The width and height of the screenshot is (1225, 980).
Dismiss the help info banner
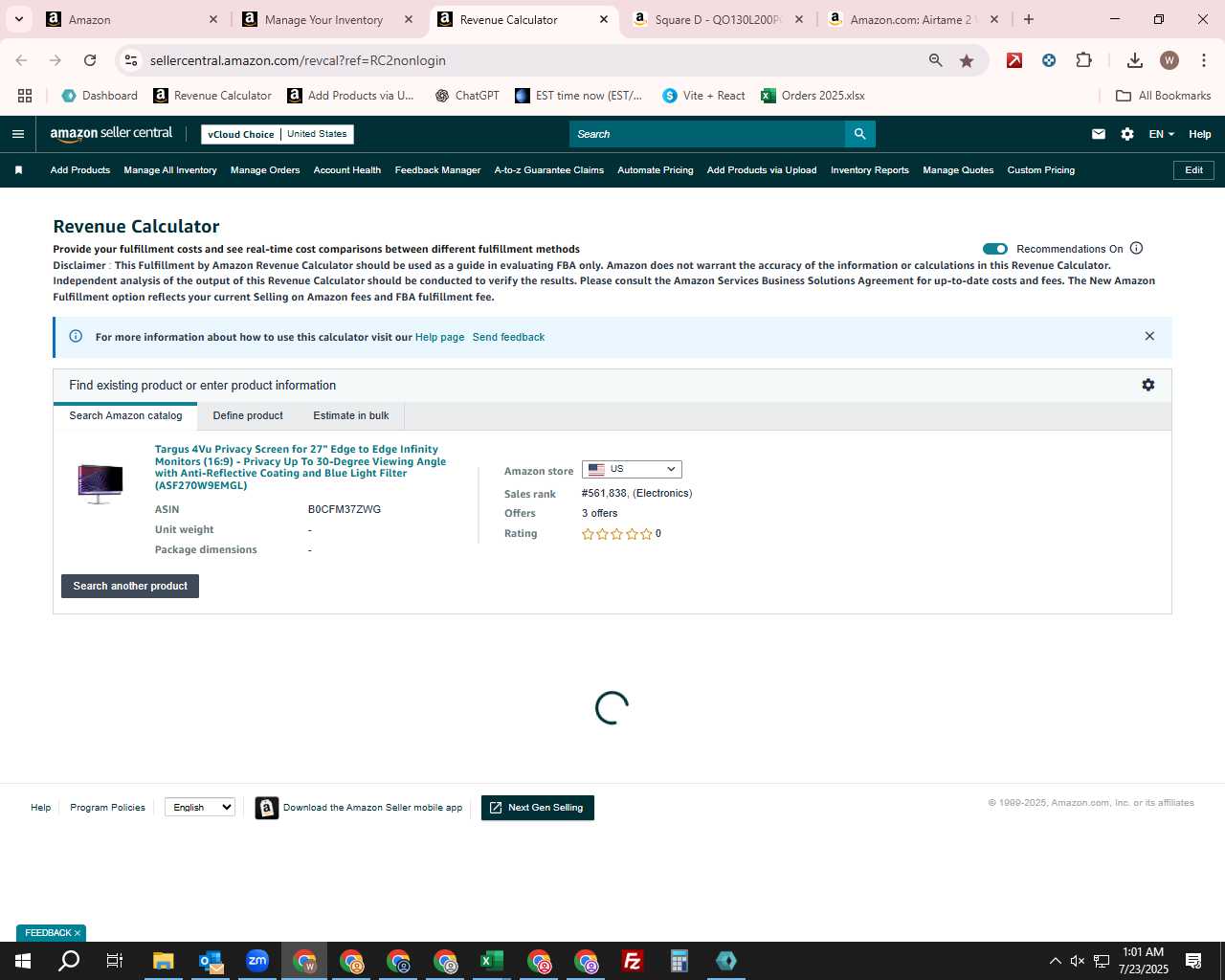(1149, 336)
